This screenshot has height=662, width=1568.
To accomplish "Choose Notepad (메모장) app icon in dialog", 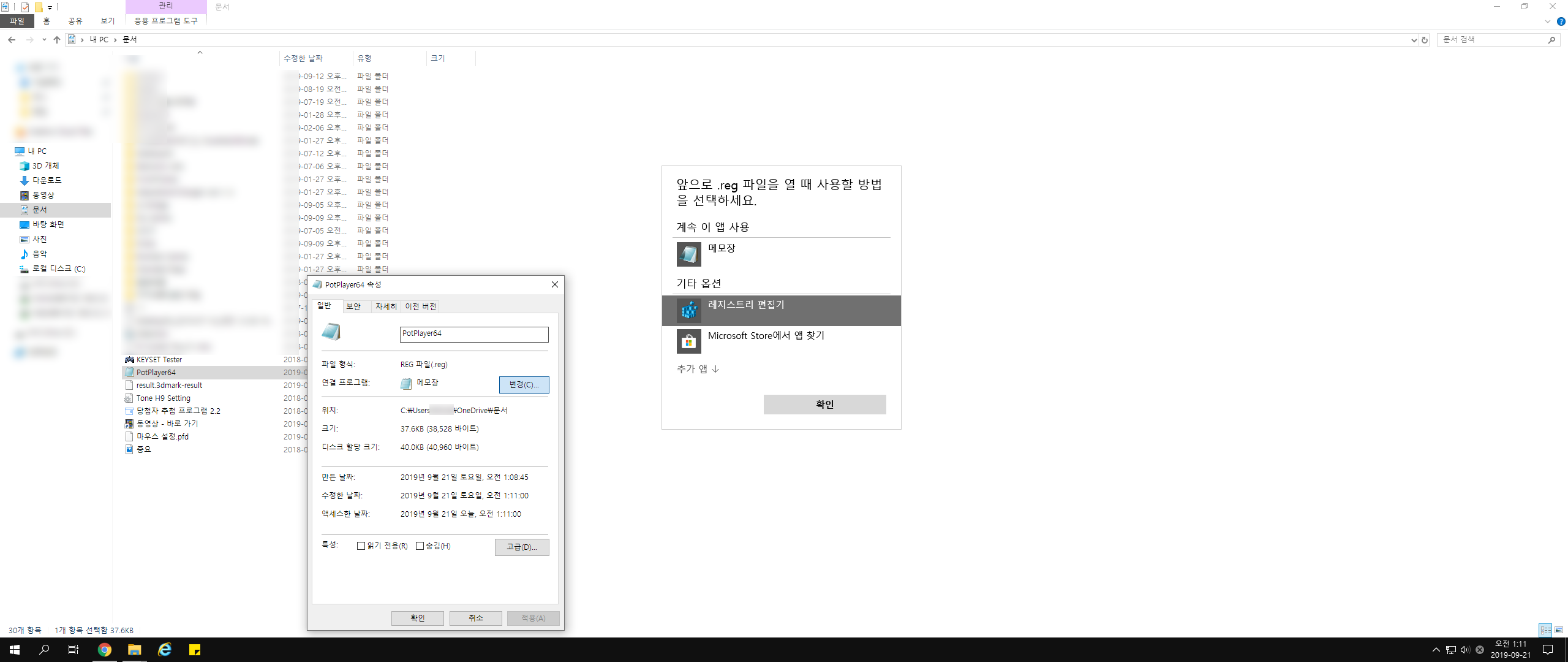I will (688, 254).
